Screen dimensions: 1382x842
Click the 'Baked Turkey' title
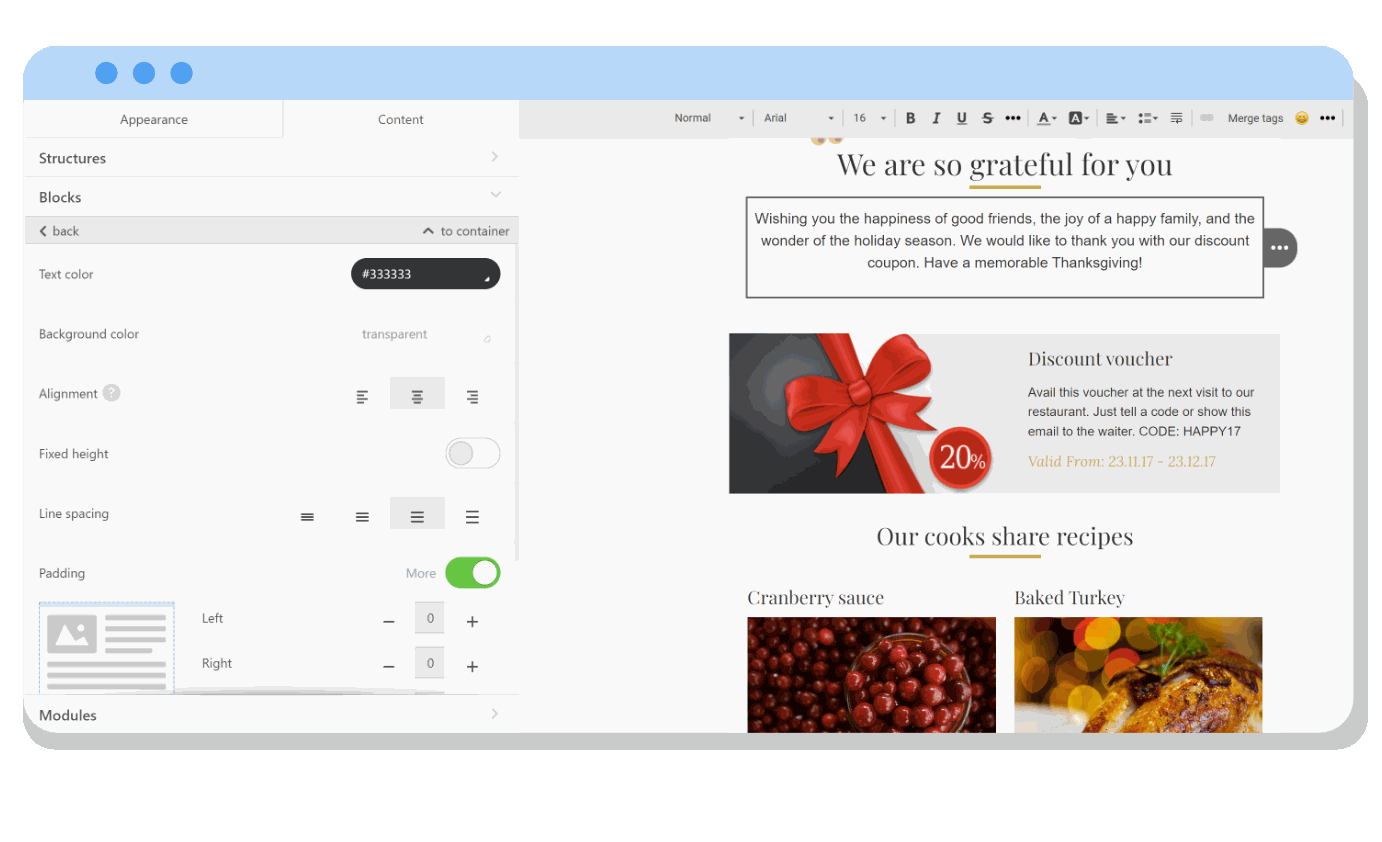1069,598
